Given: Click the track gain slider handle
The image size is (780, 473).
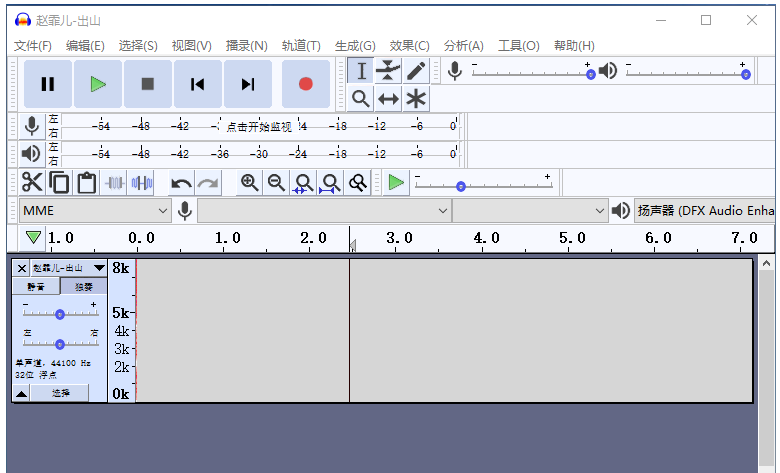Looking at the screenshot, I should pyautogui.click(x=60, y=314).
